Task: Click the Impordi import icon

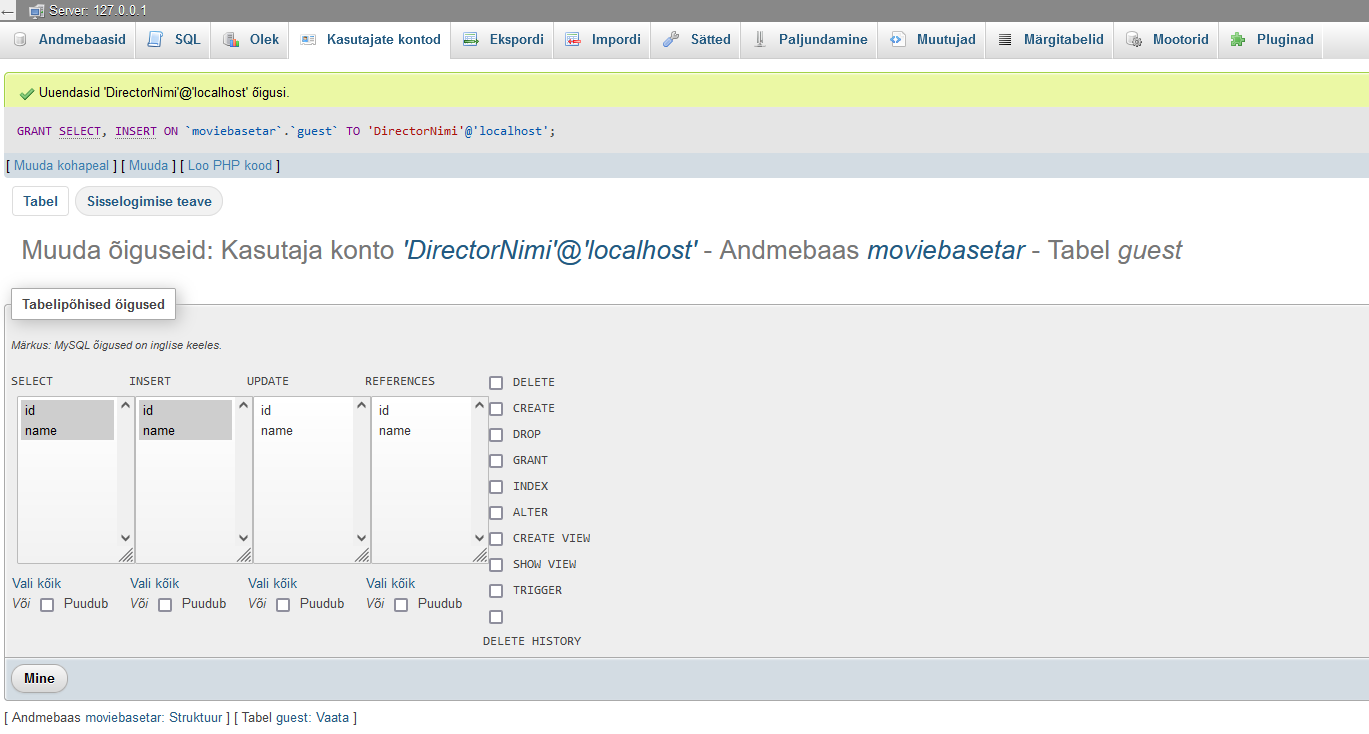Action: [x=573, y=40]
